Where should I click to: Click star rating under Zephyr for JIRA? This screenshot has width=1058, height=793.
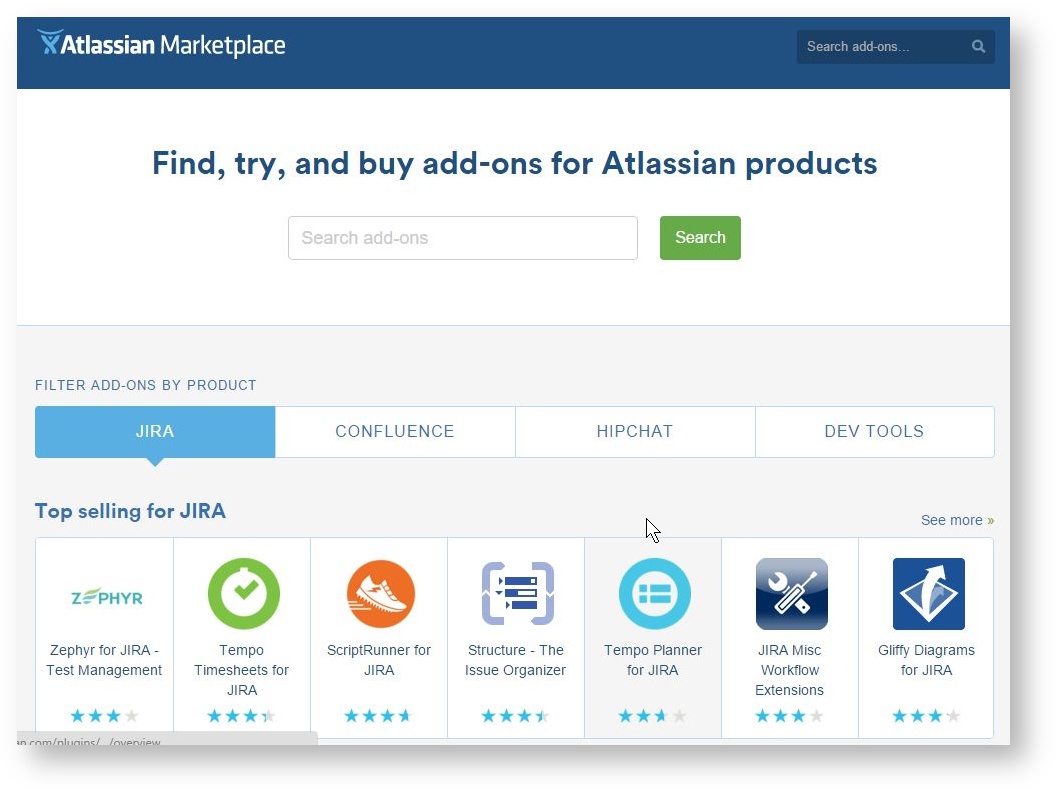coord(105,715)
